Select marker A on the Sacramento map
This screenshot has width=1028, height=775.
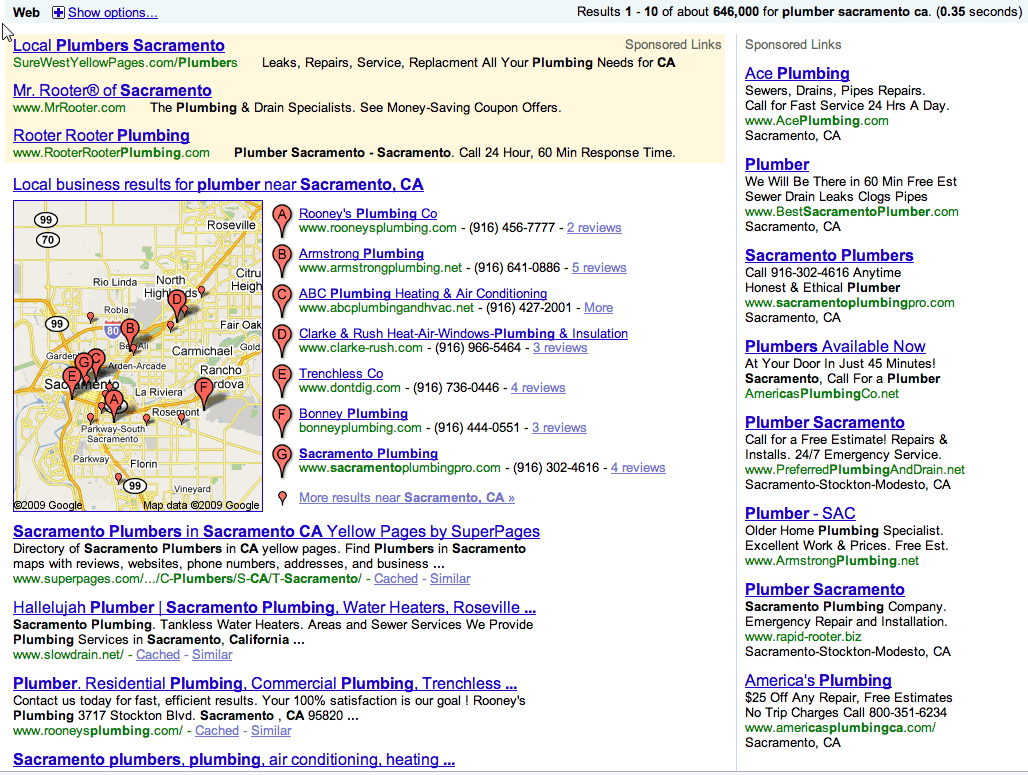[114, 402]
